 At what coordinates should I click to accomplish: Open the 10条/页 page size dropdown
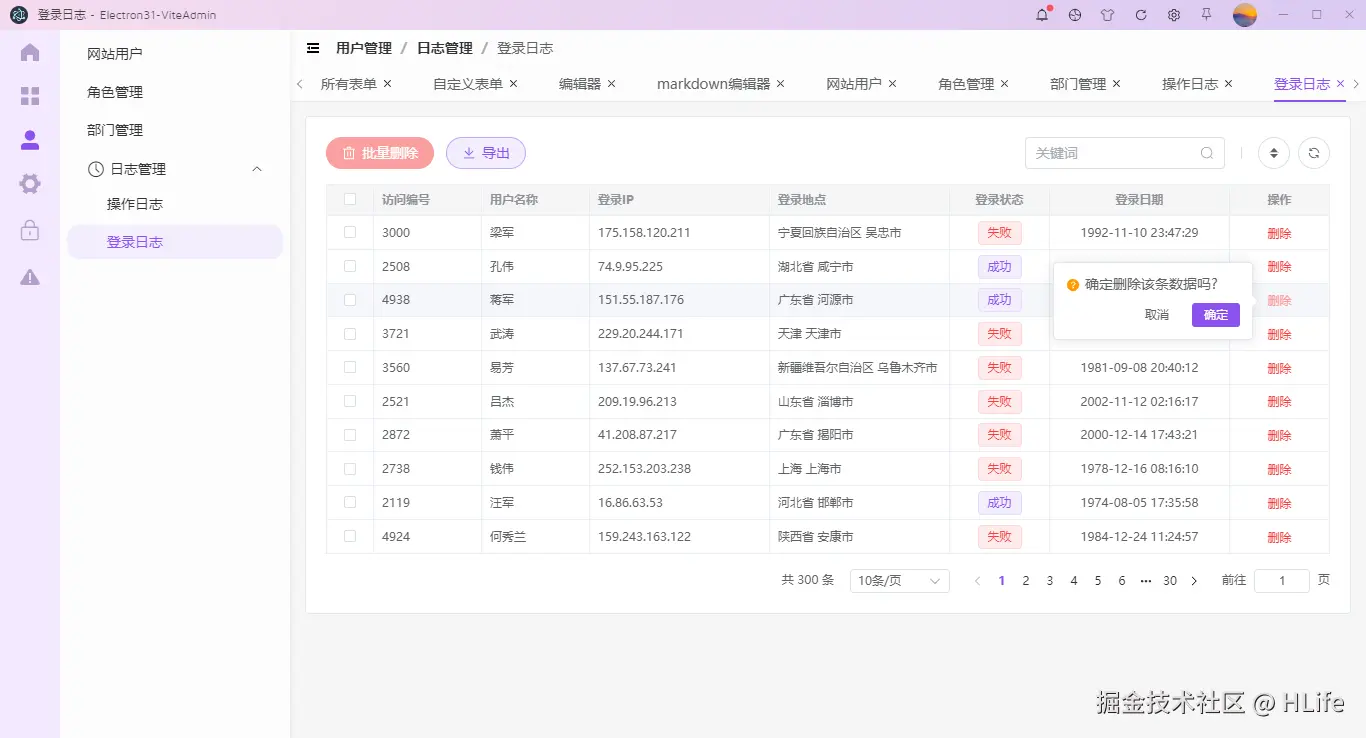(x=899, y=581)
